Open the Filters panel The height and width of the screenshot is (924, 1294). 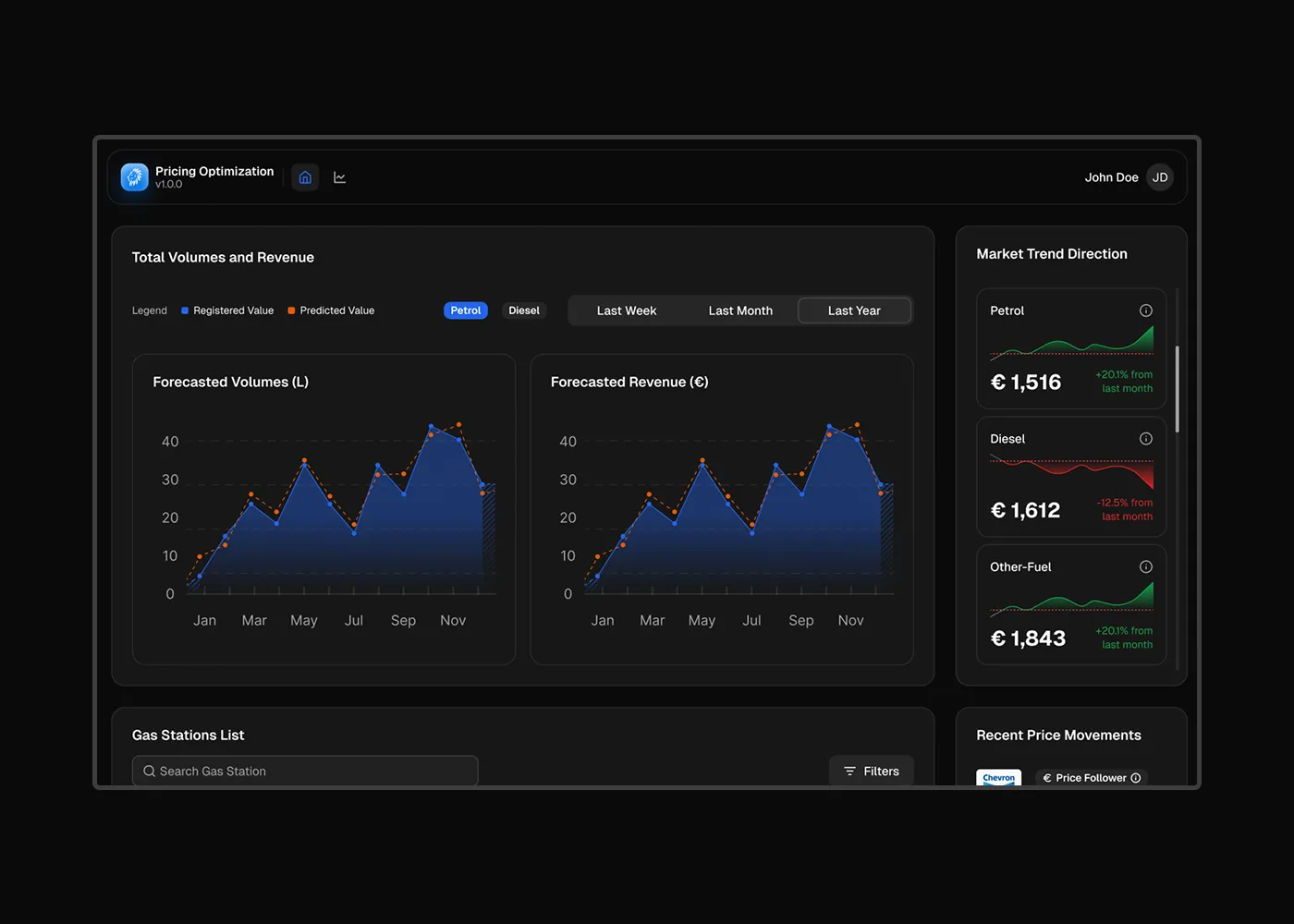(x=871, y=771)
